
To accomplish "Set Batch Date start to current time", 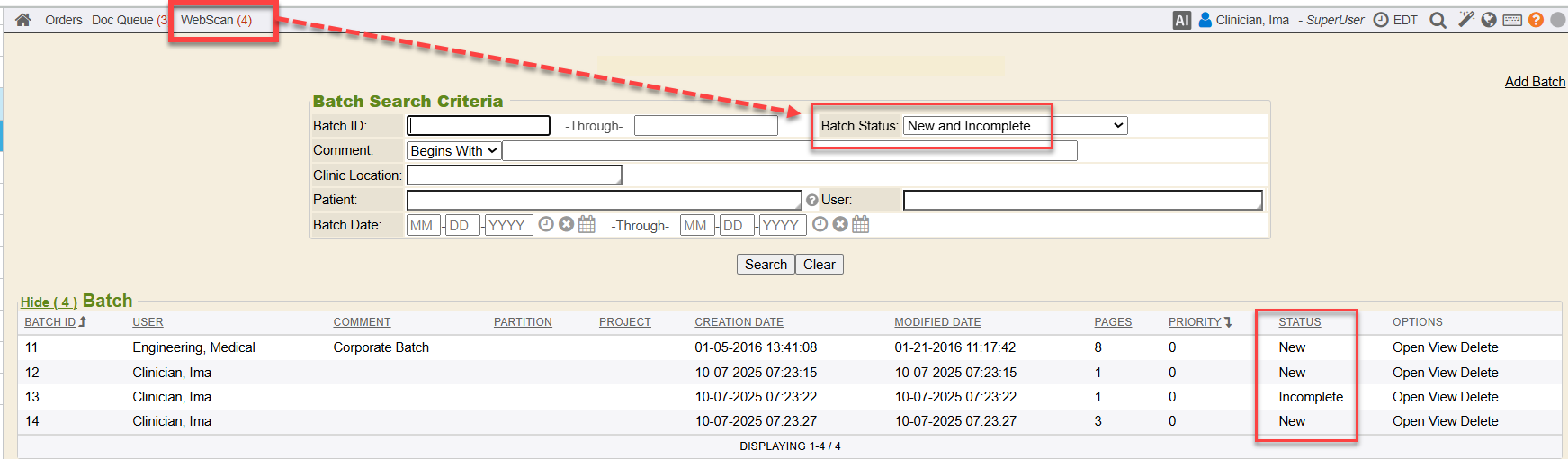I will (546, 225).
